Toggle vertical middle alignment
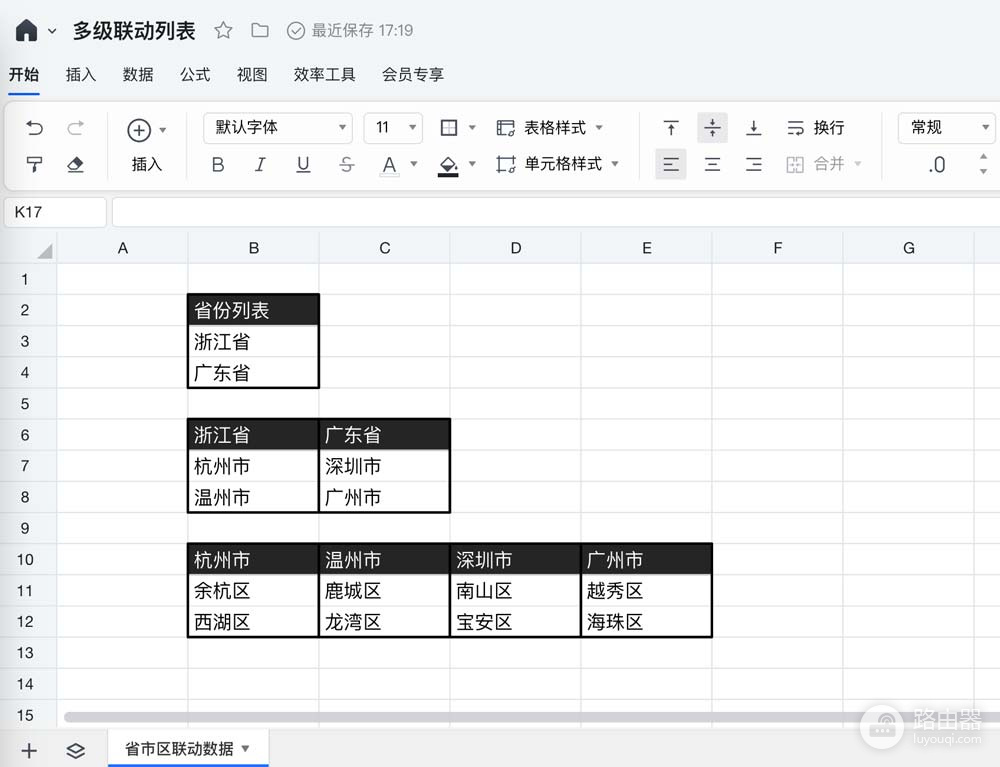 712,128
